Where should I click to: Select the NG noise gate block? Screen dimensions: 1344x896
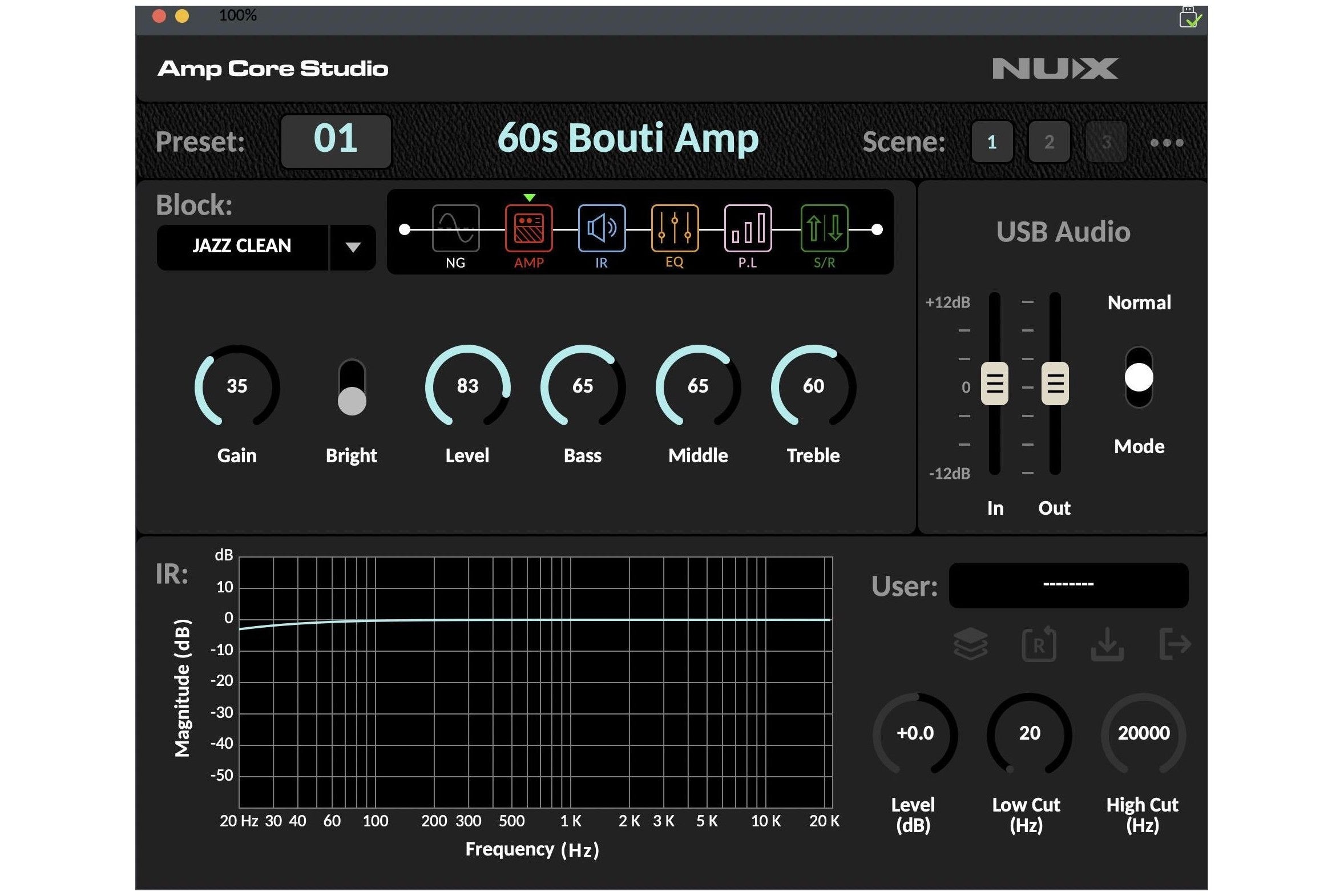(455, 229)
